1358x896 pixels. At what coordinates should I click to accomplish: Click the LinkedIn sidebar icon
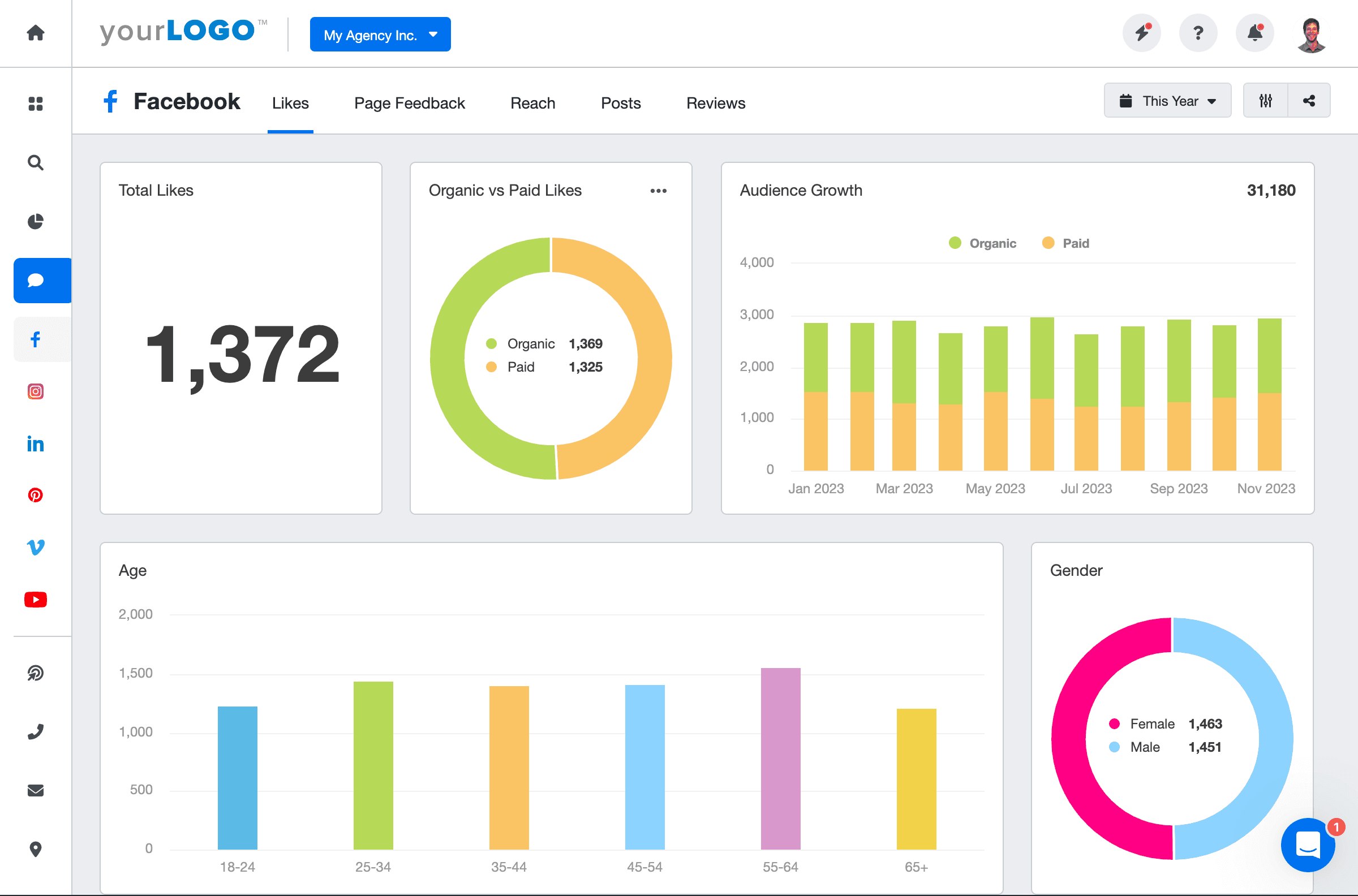(36, 444)
